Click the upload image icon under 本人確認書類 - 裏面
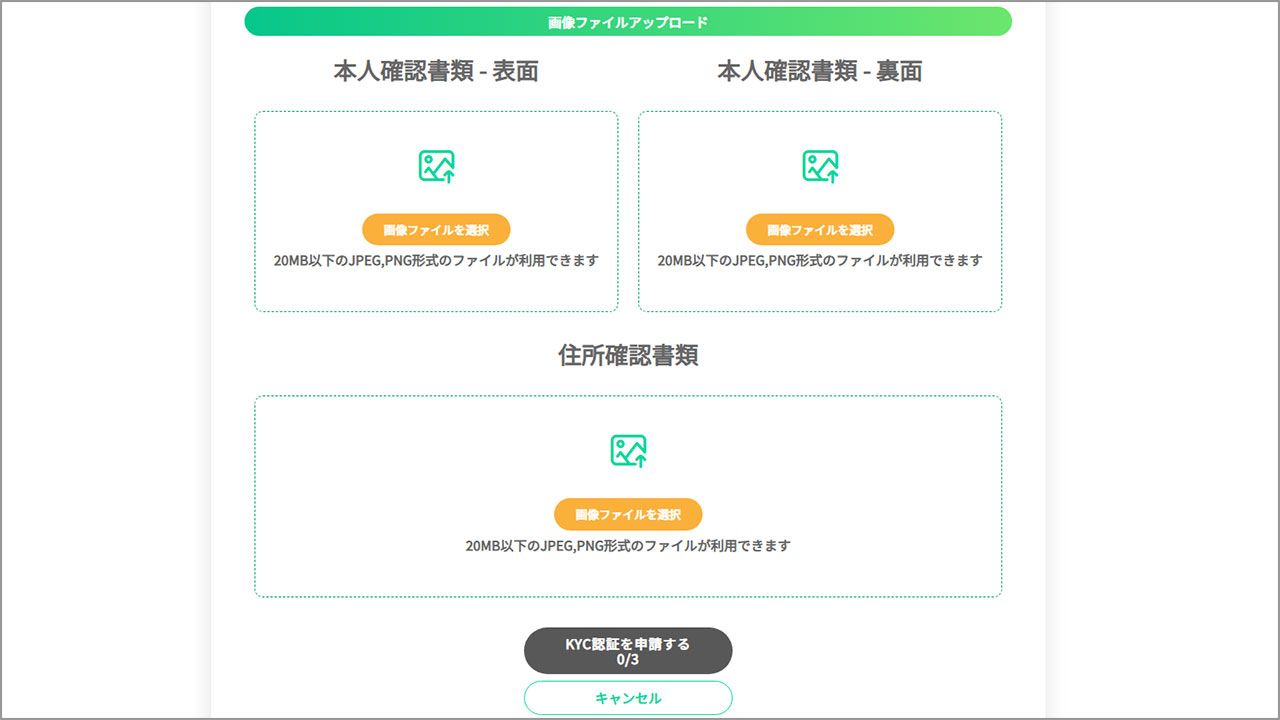Screen dimensions: 1280x720 tap(820, 167)
